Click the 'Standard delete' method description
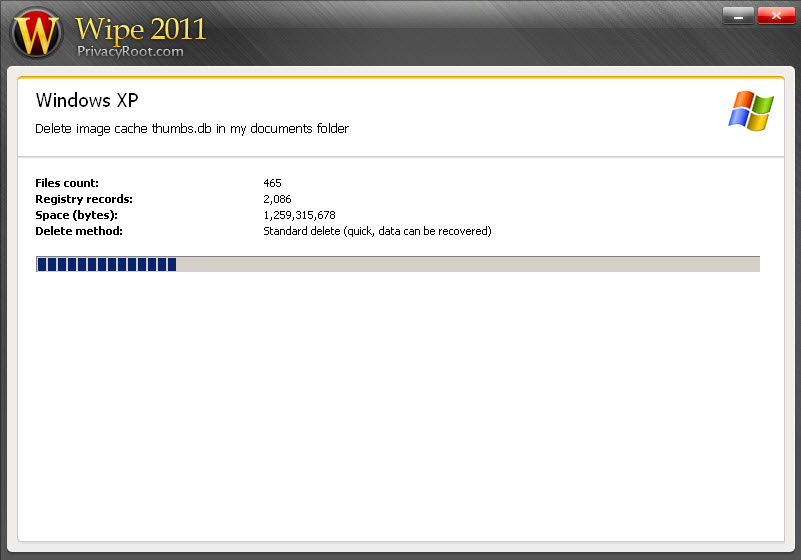Viewport: 801px width, 560px height. (377, 231)
